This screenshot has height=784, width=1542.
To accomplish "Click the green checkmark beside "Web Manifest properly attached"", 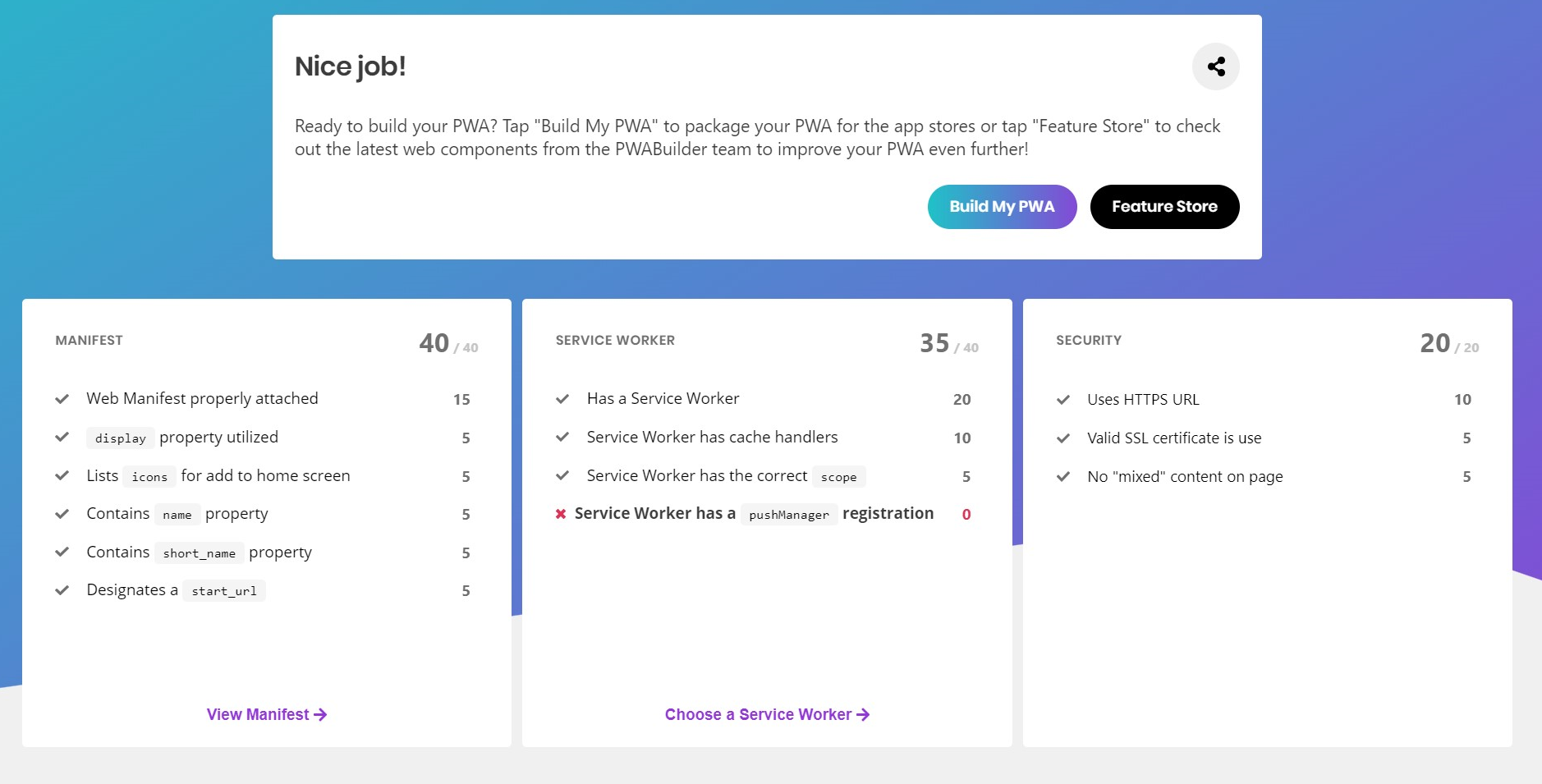I will (62, 399).
